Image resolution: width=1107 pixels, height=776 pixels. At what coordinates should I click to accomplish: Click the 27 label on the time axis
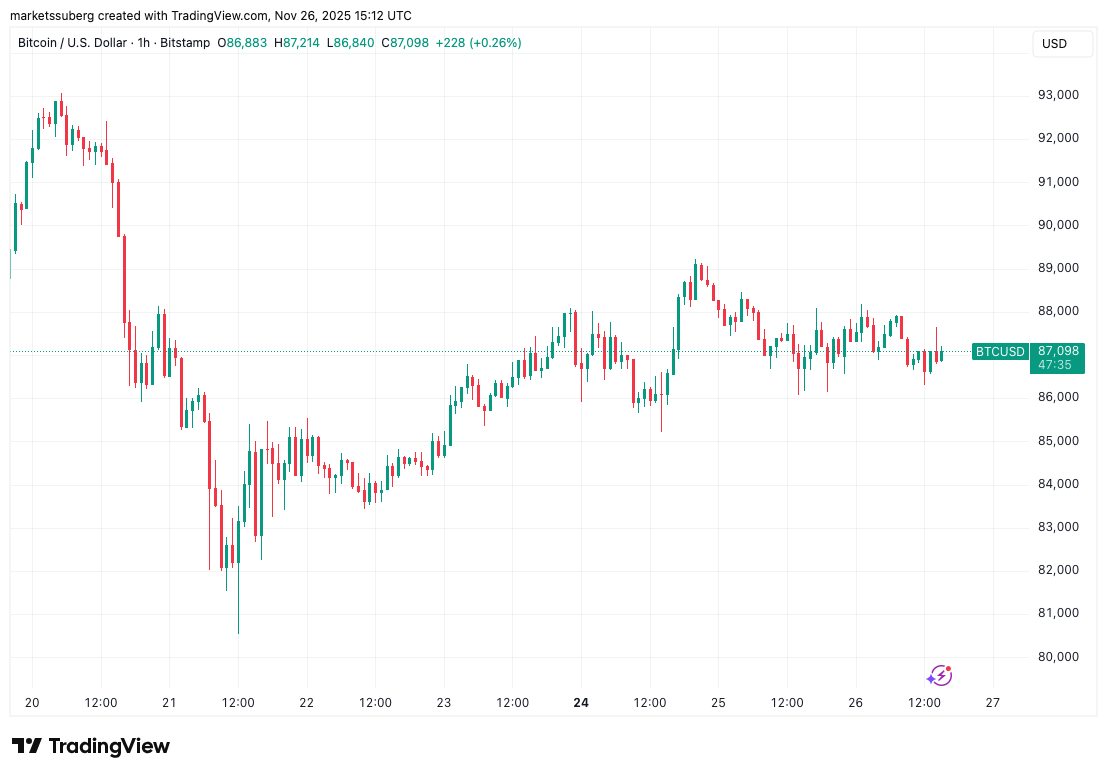pos(992,703)
